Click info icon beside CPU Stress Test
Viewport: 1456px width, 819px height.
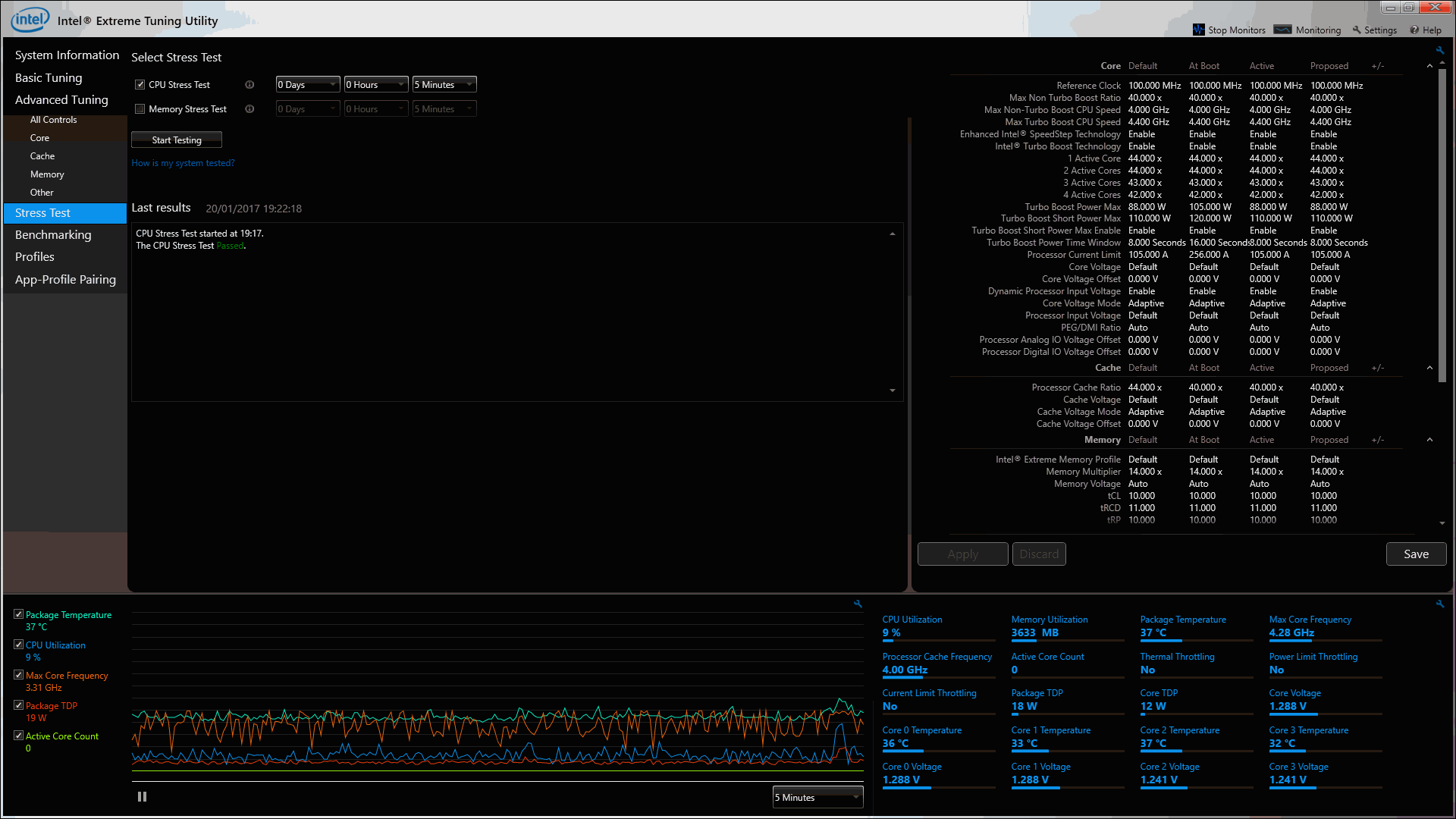(249, 84)
